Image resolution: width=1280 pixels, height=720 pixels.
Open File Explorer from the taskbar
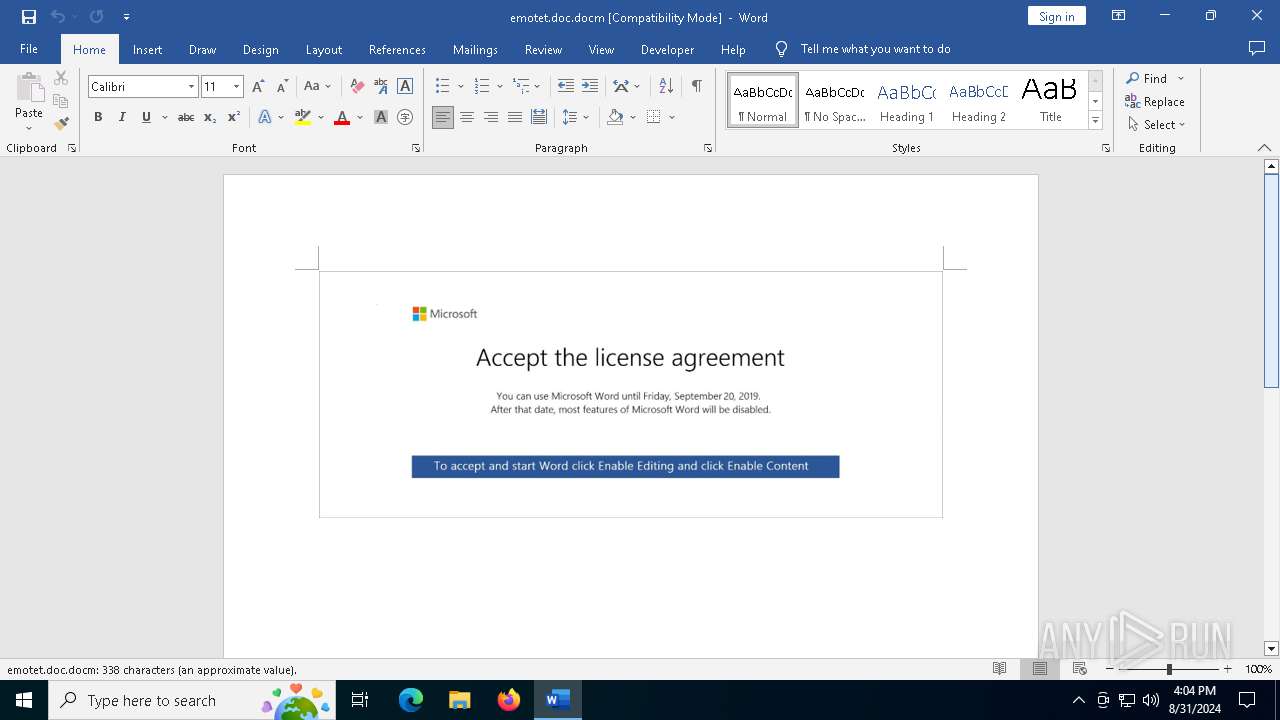tap(460, 700)
